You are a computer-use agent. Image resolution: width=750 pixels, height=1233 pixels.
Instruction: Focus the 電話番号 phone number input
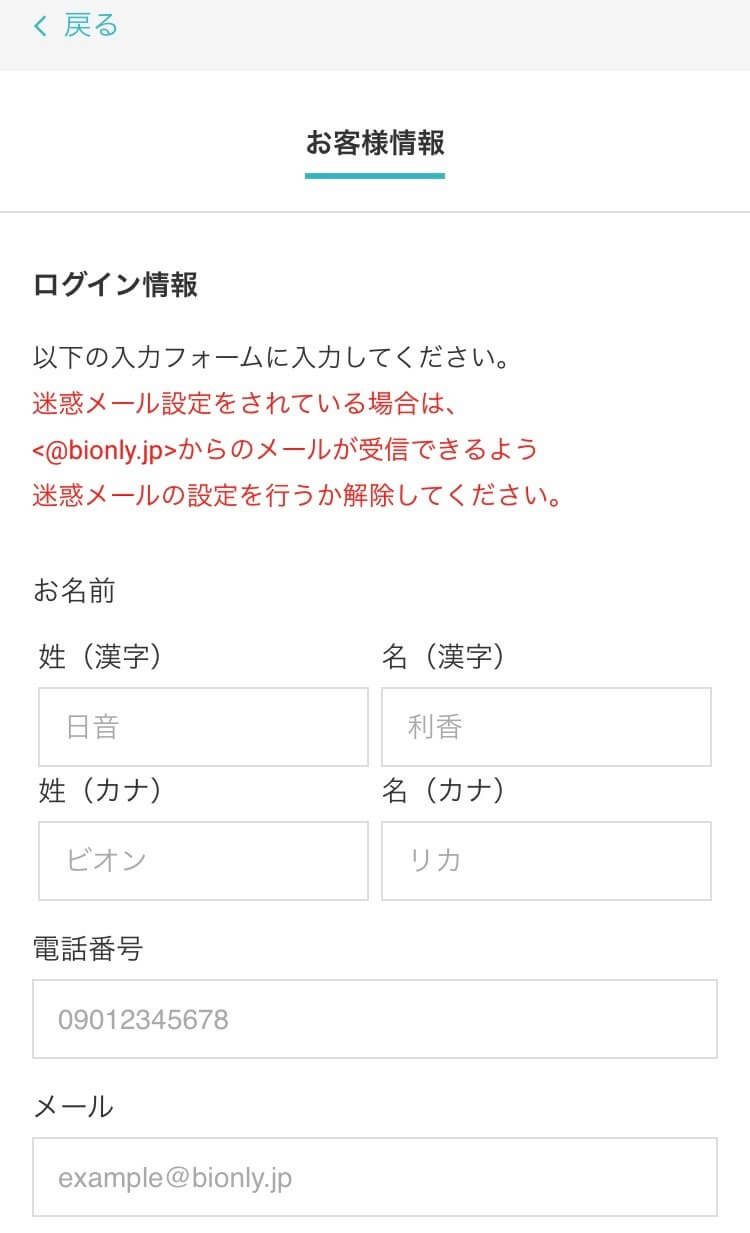pyautogui.click(x=375, y=1019)
